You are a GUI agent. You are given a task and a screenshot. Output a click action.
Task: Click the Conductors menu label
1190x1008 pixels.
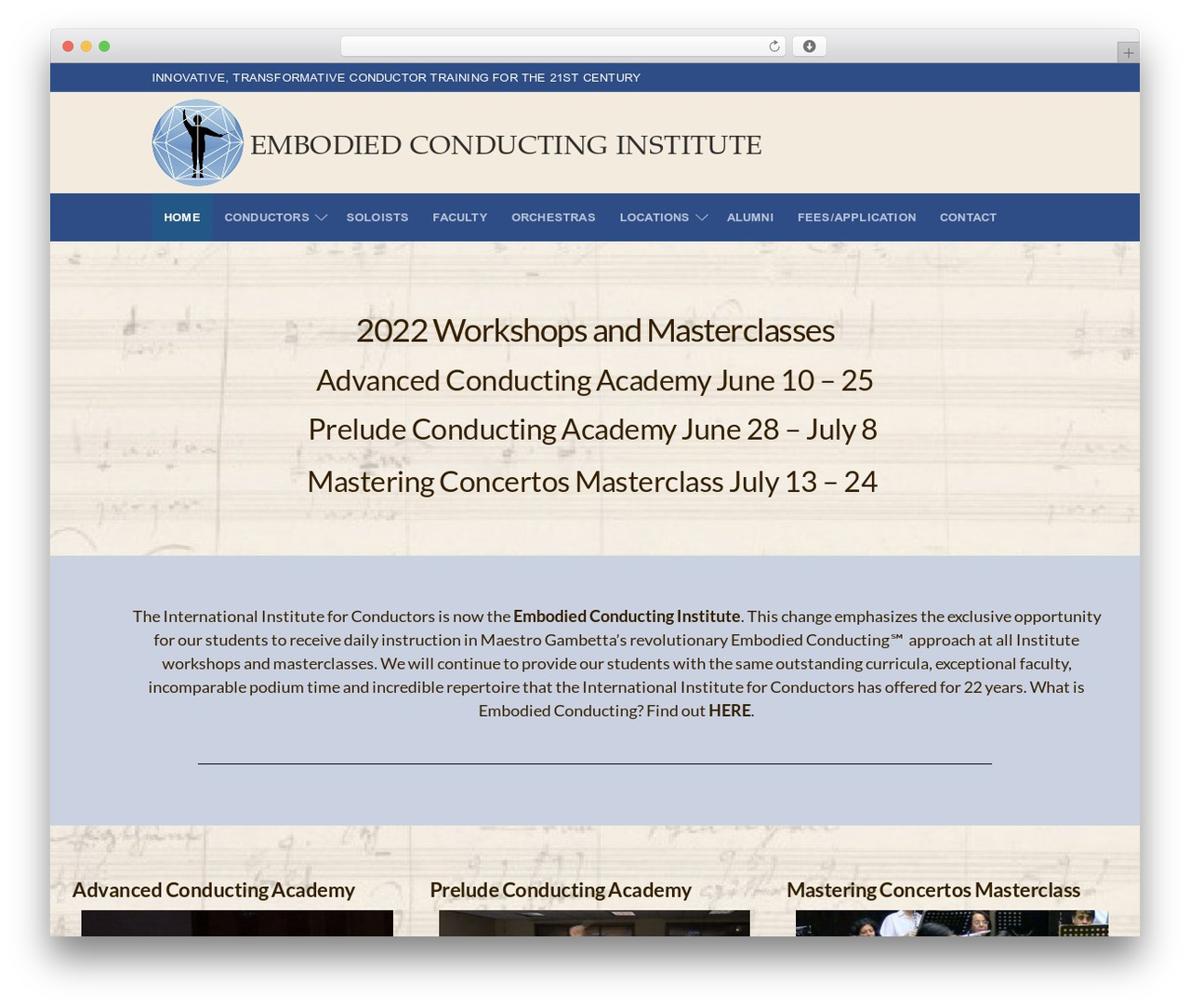point(267,218)
